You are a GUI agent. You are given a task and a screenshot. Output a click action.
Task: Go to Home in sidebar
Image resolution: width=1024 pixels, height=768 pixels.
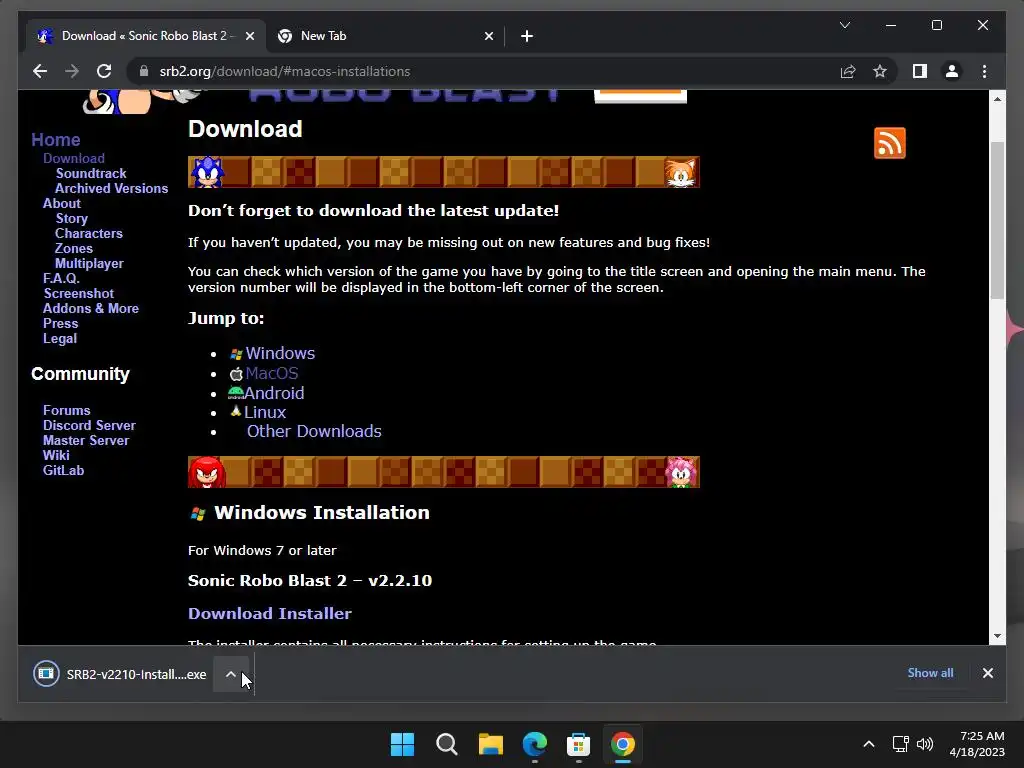point(56,140)
